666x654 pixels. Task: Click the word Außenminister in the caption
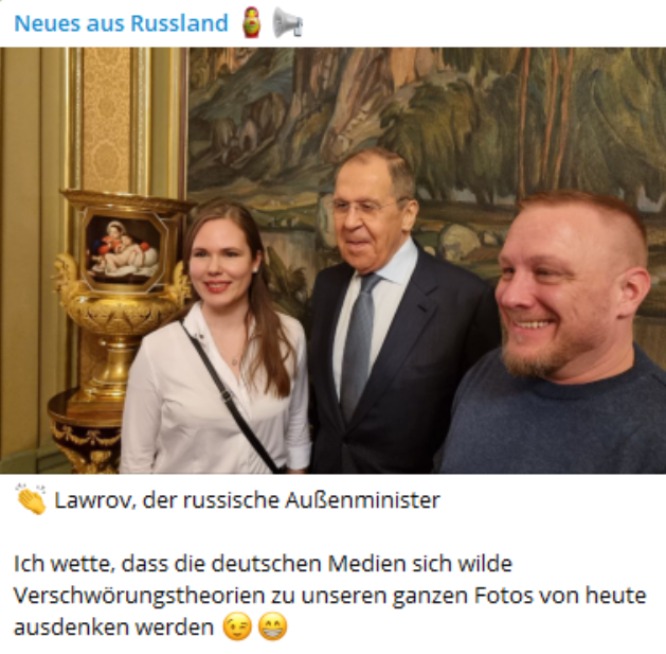tap(362, 500)
